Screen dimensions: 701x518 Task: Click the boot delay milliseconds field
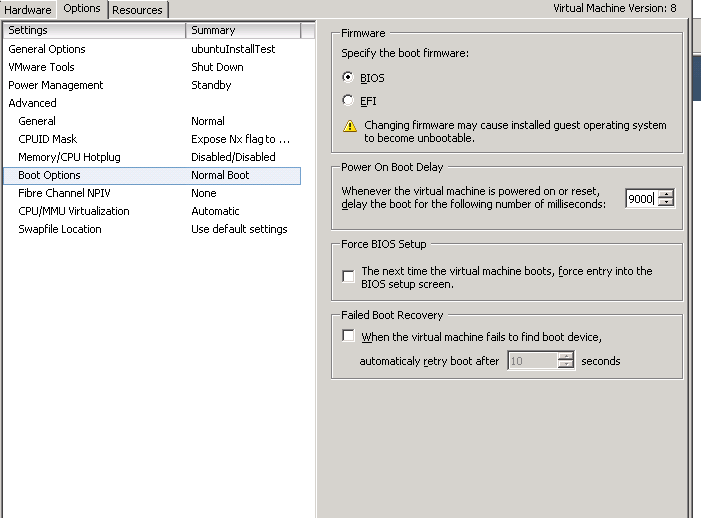coord(641,198)
